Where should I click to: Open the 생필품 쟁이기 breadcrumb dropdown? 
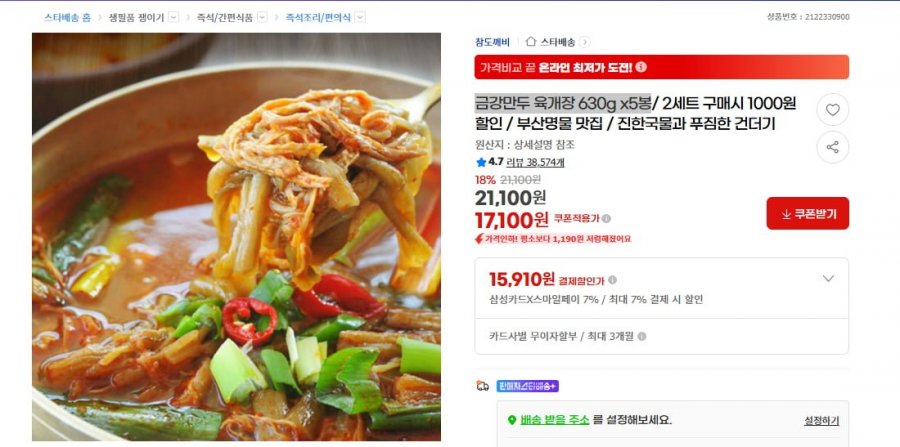coord(173,17)
